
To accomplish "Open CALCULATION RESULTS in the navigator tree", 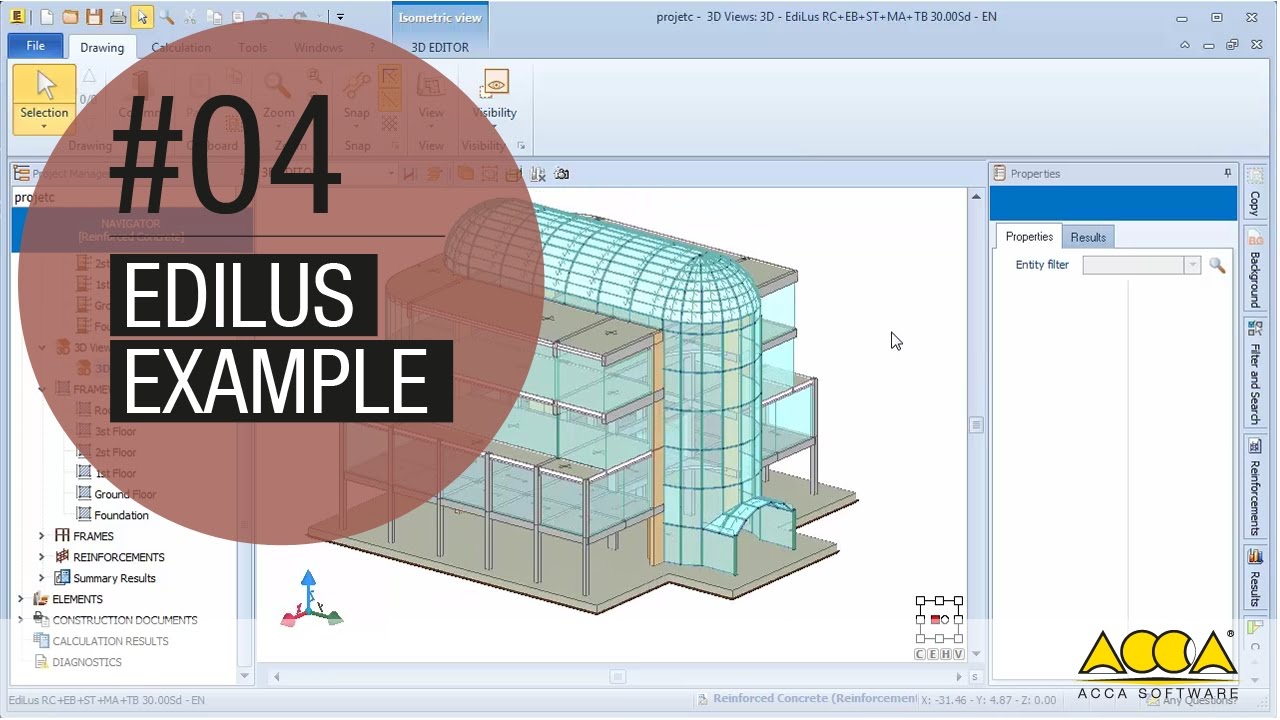I will pyautogui.click(x=110, y=641).
